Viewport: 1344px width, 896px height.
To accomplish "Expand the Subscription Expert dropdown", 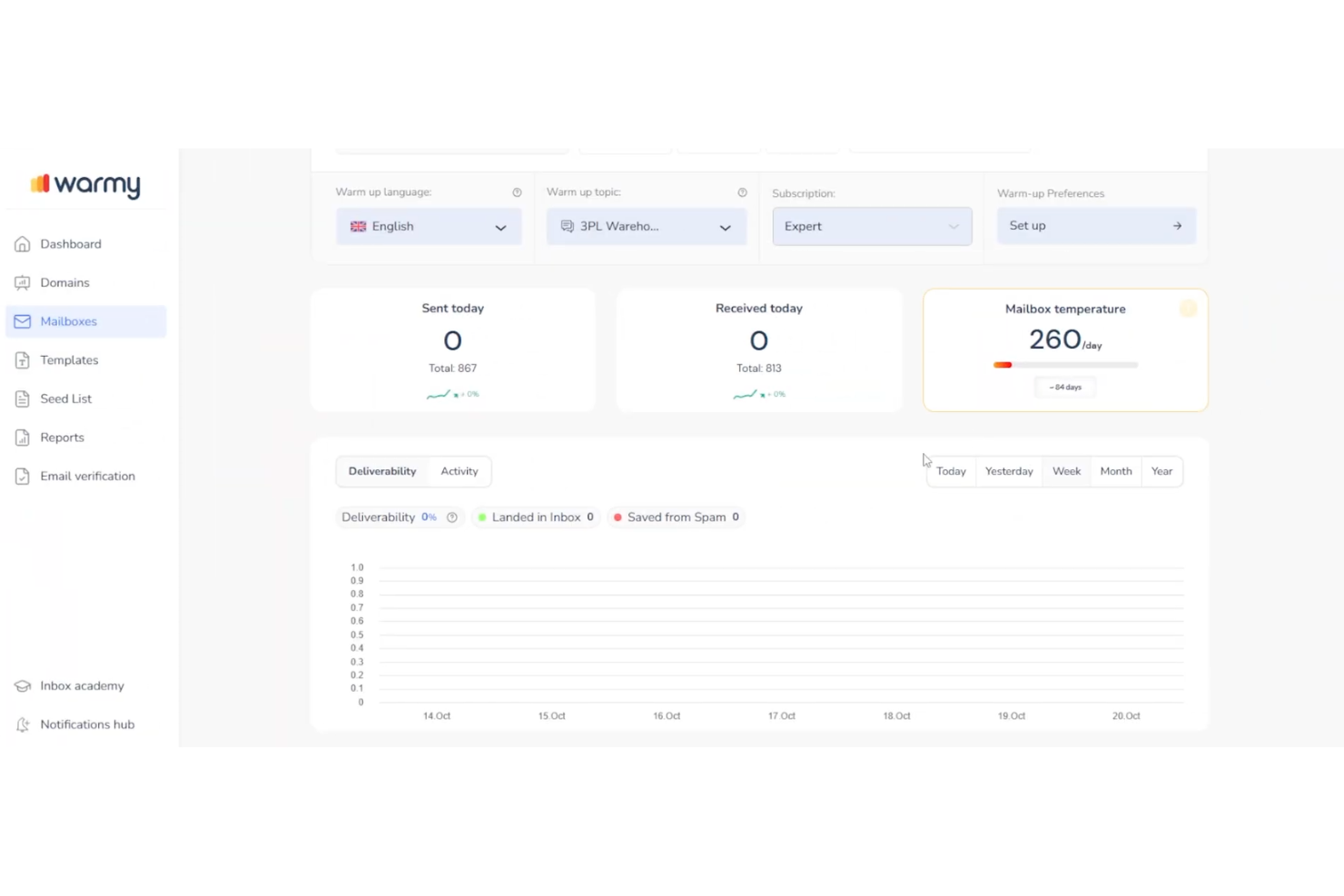I will [871, 226].
